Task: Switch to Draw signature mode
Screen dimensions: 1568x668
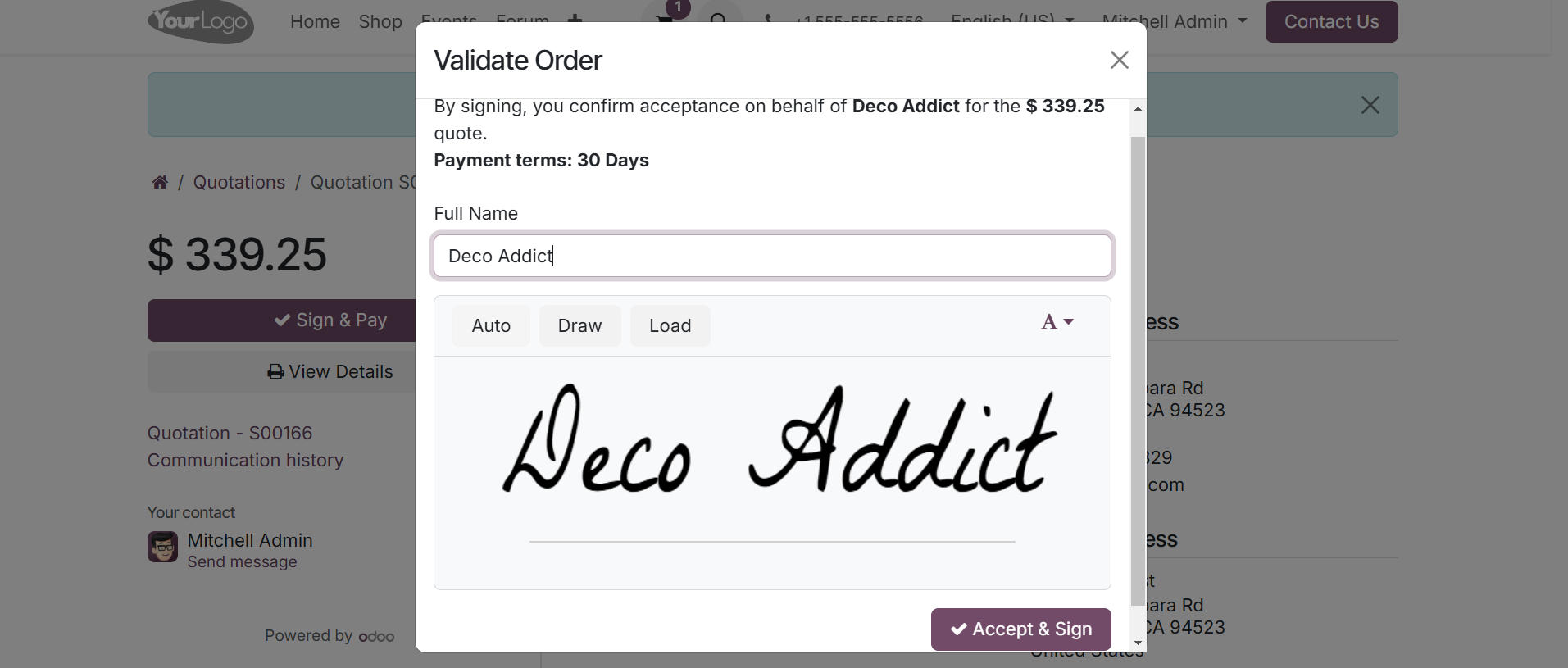Action: pos(579,326)
